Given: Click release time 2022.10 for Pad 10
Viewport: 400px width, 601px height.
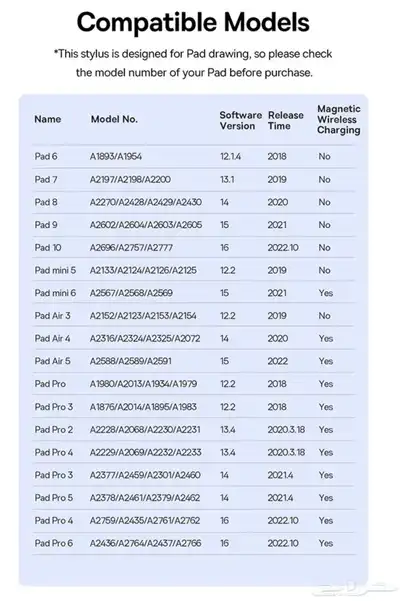Looking at the screenshot, I should click(x=283, y=248).
